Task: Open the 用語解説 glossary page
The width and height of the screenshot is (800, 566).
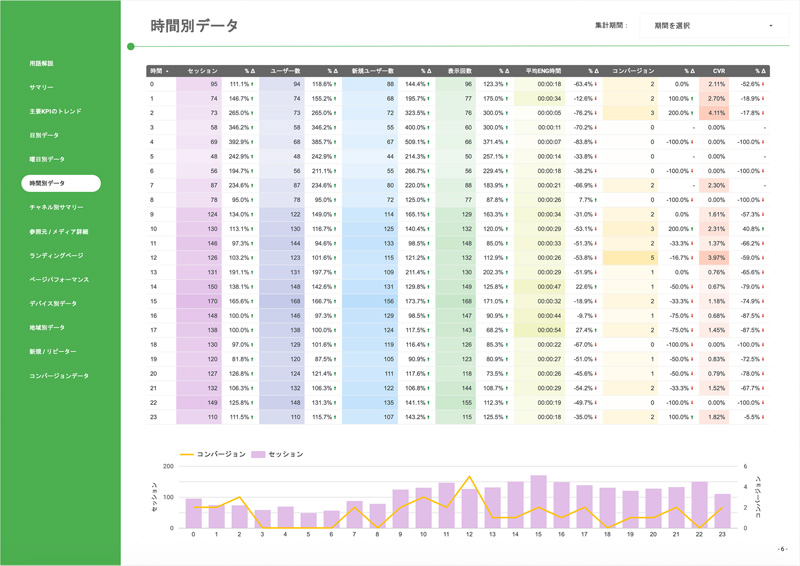Action: [x=42, y=64]
